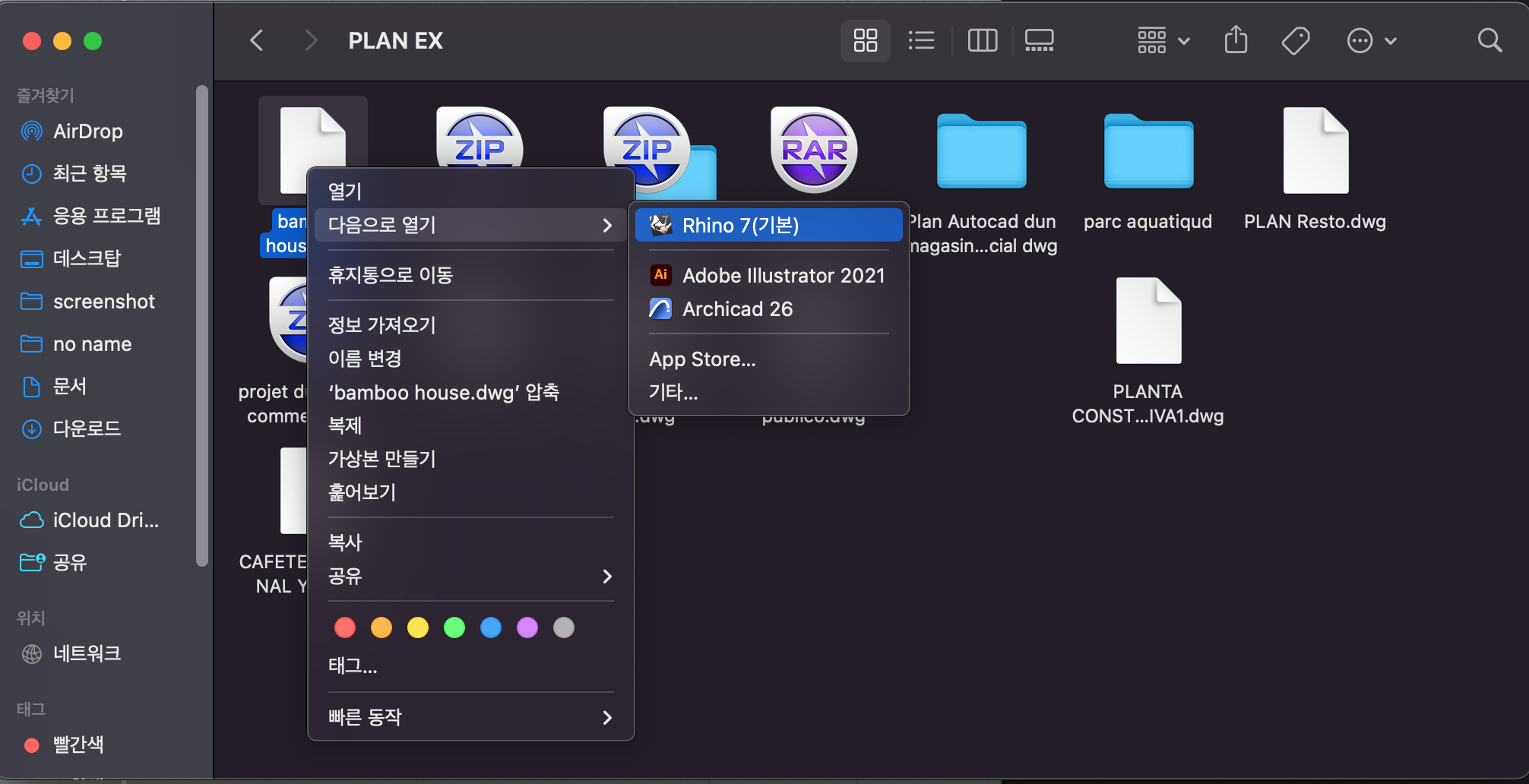Apply the green tag color
This screenshot has height=784, width=1529.
click(454, 628)
